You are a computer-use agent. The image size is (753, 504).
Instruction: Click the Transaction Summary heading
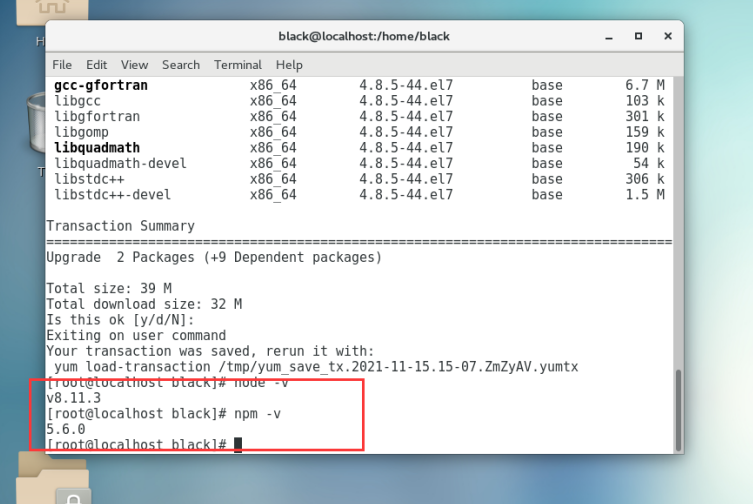121,226
